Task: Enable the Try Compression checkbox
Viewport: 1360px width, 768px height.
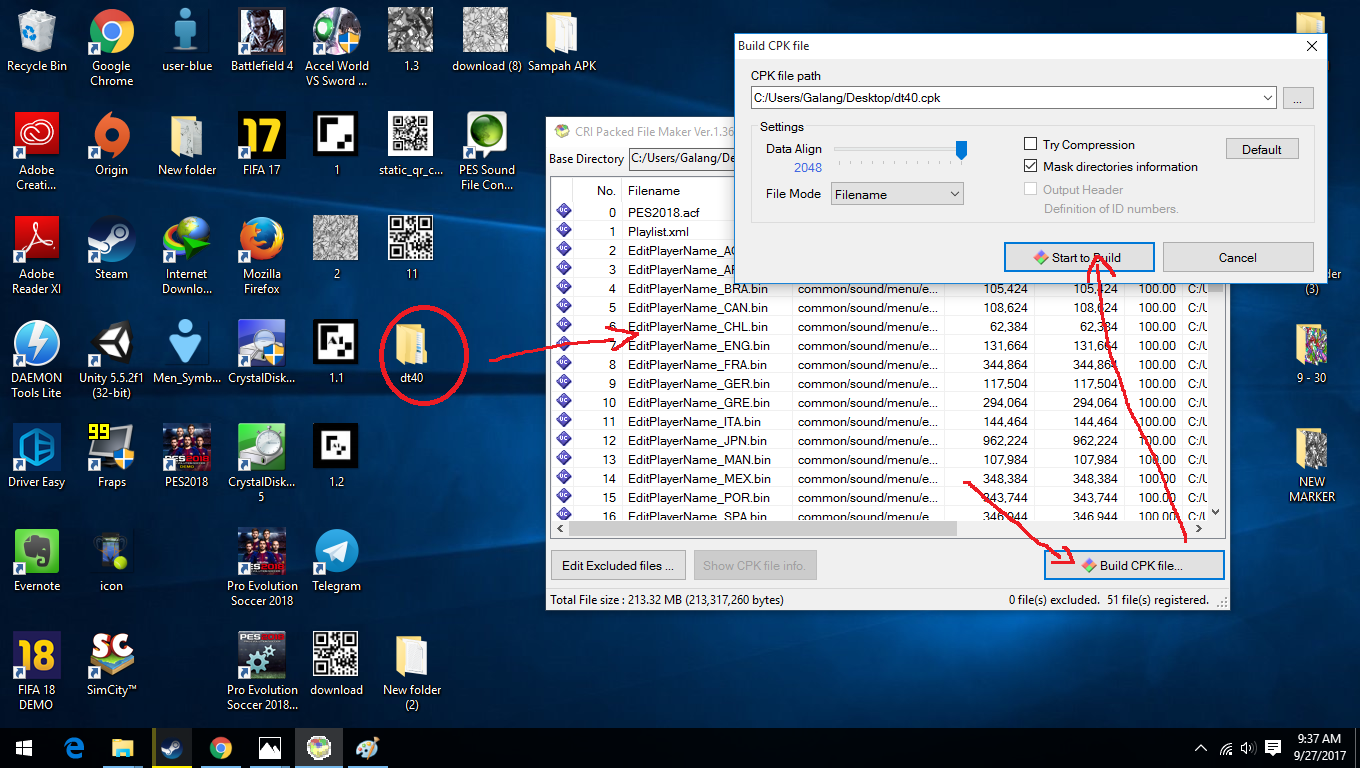Action: (1079, 145)
